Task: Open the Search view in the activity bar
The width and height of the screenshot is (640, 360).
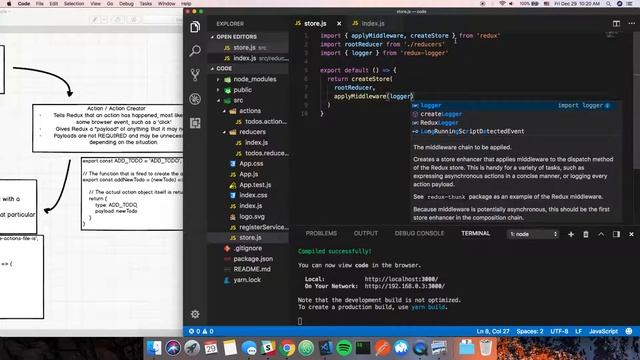Action: coord(195,51)
